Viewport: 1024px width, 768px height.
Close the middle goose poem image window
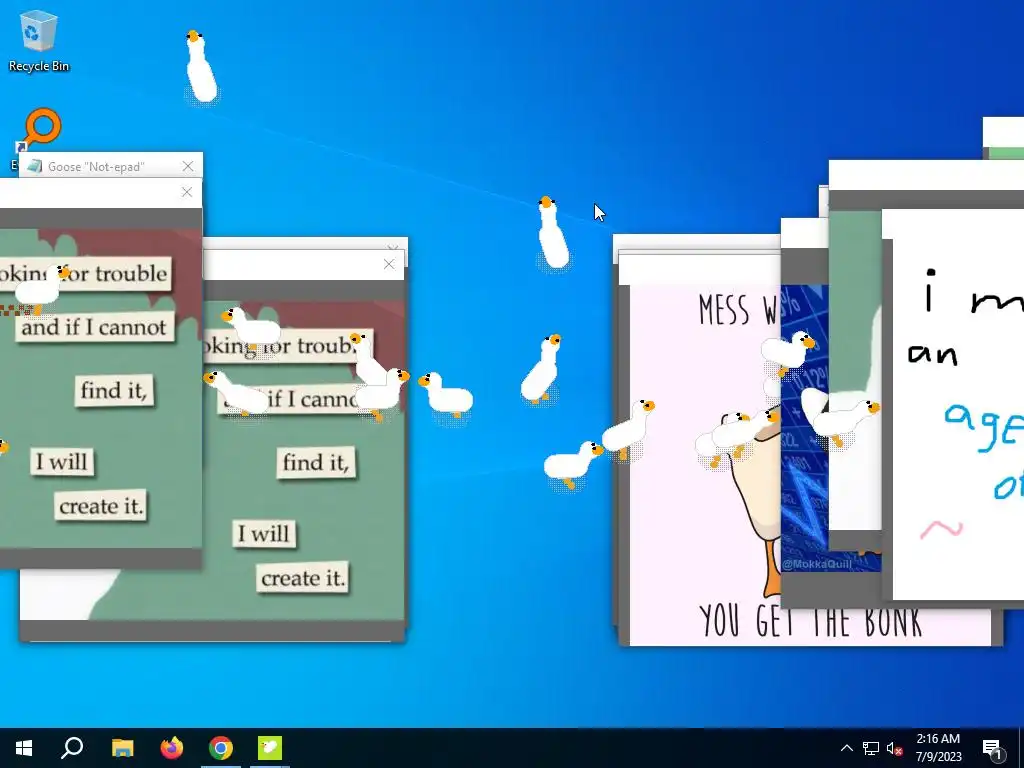click(389, 264)
